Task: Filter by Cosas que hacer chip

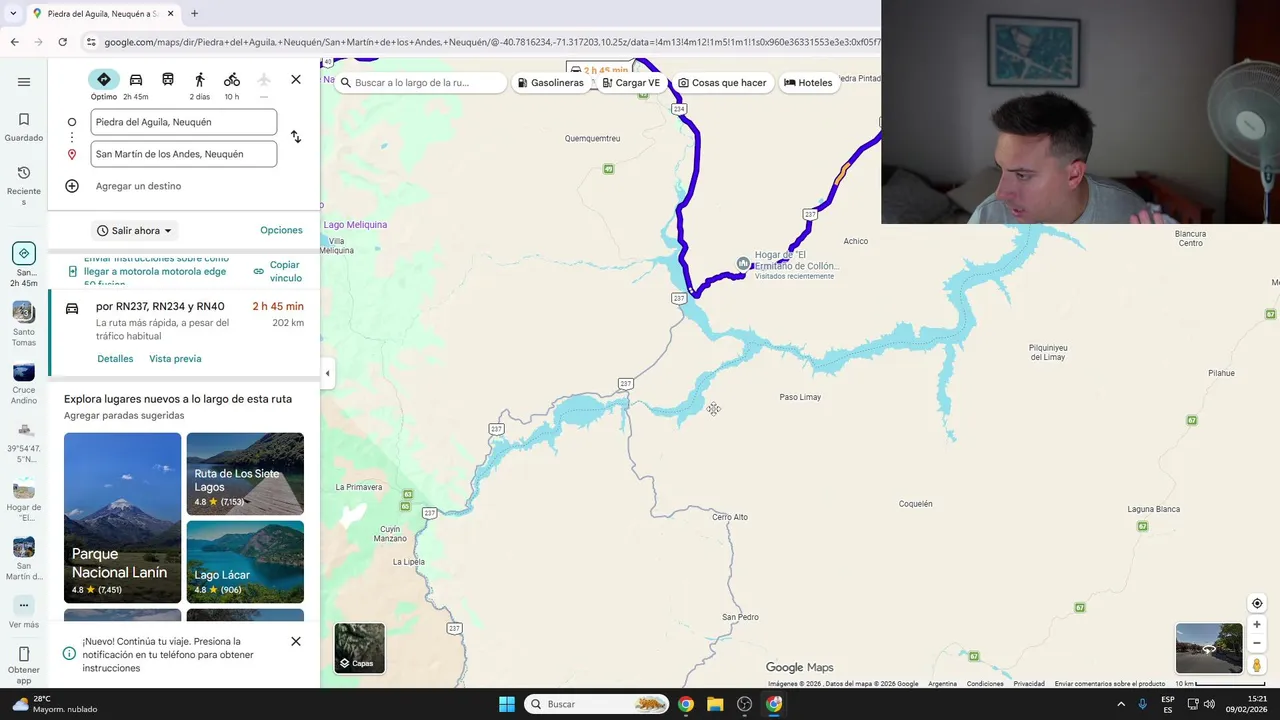Action: click(722, 83)
